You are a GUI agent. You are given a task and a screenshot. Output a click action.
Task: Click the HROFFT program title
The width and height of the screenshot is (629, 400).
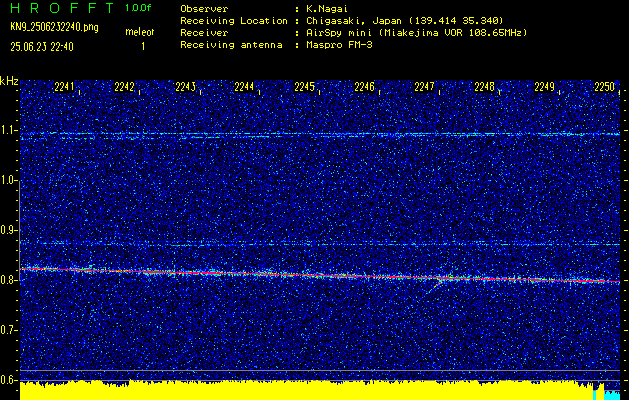click(62, 8)
